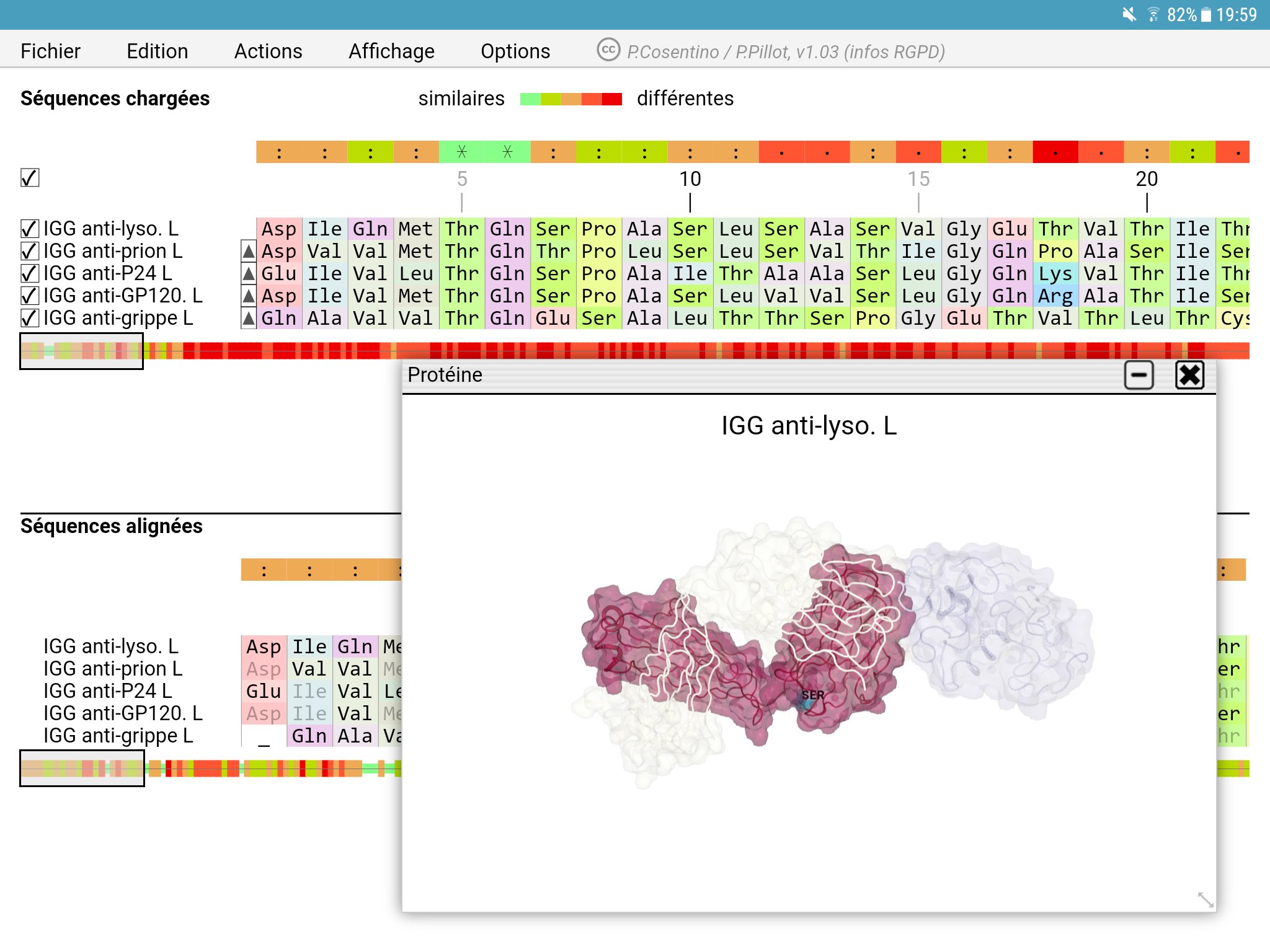Open the Fichier menu
This screenshot has height=952, width=1270.
click(x=50, y=51)
